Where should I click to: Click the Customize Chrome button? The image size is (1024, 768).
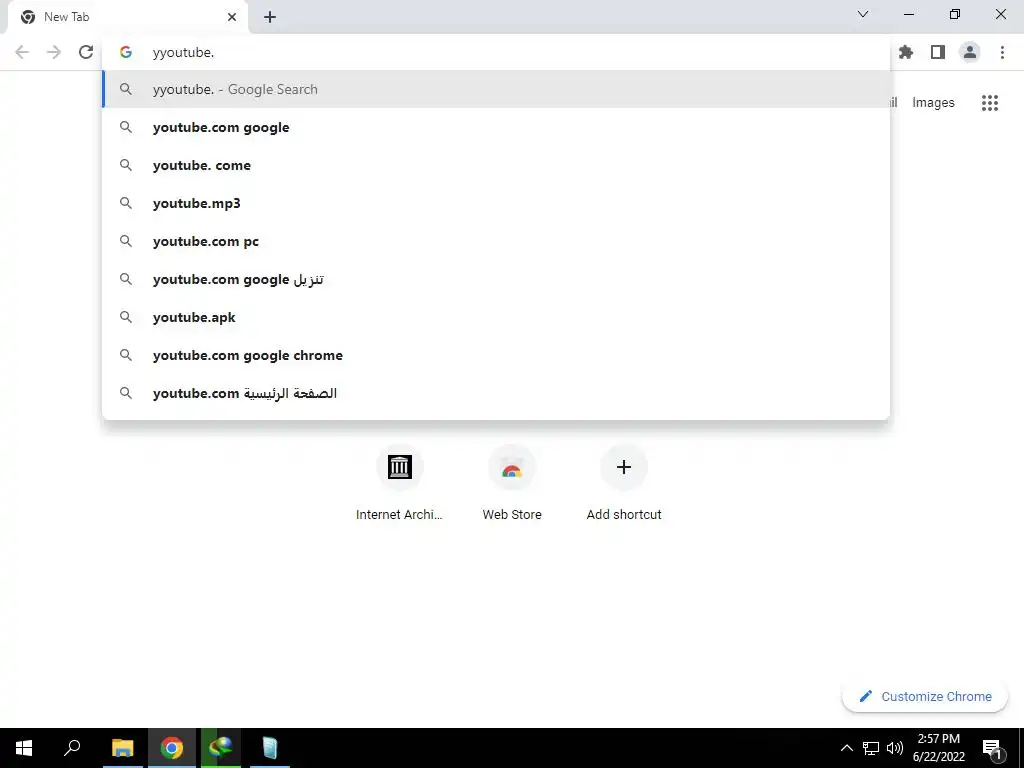(x=925, y=696)
